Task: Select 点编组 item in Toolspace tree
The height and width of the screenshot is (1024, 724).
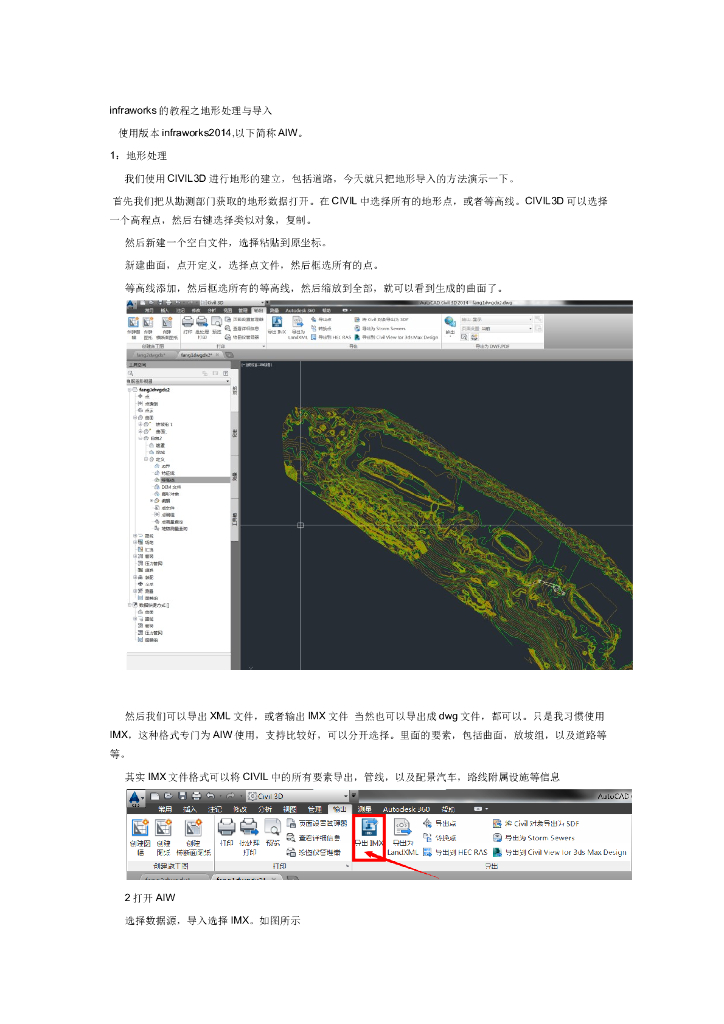Action: coord(148,404)
